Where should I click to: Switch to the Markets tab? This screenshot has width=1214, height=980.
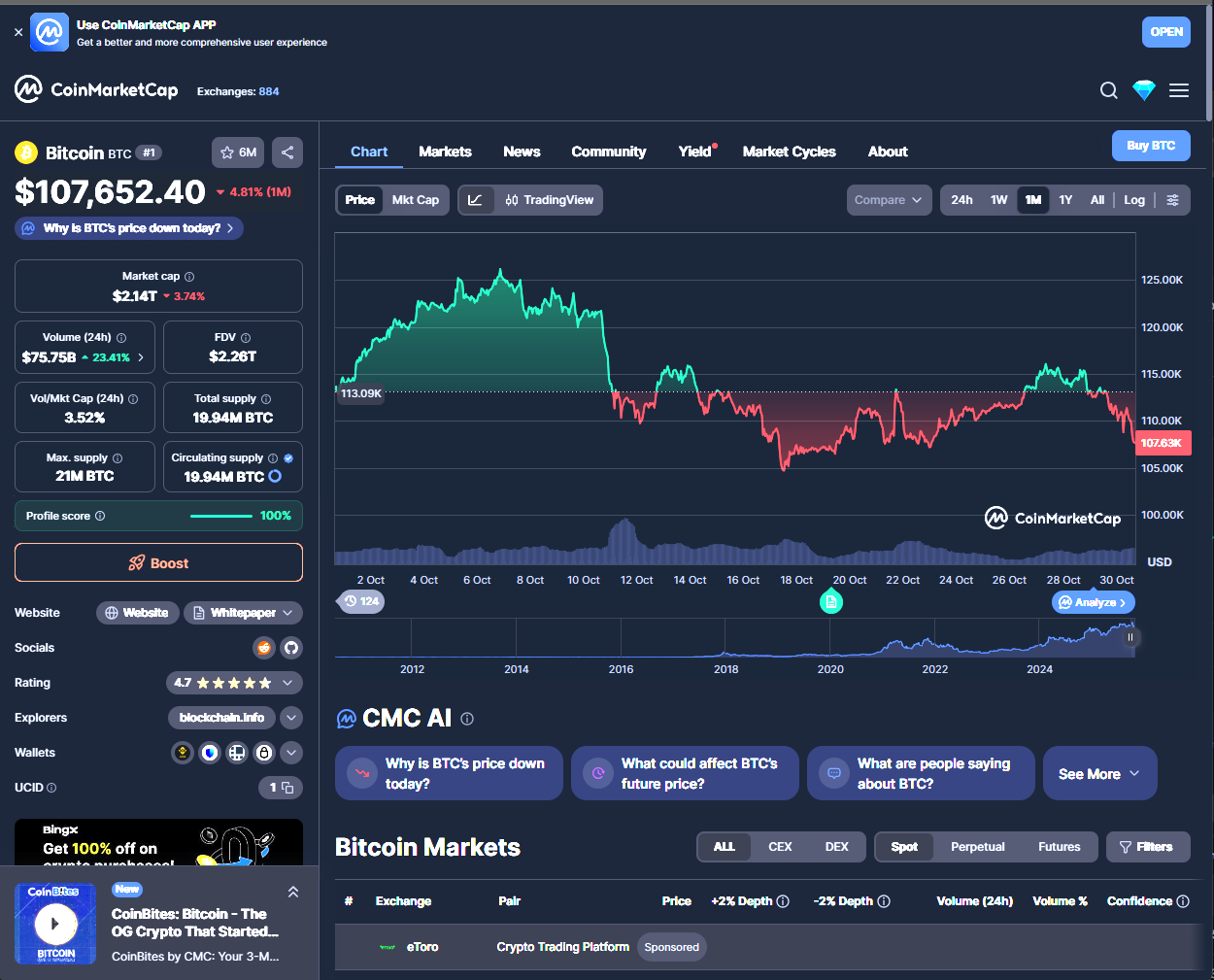point(445,152)
